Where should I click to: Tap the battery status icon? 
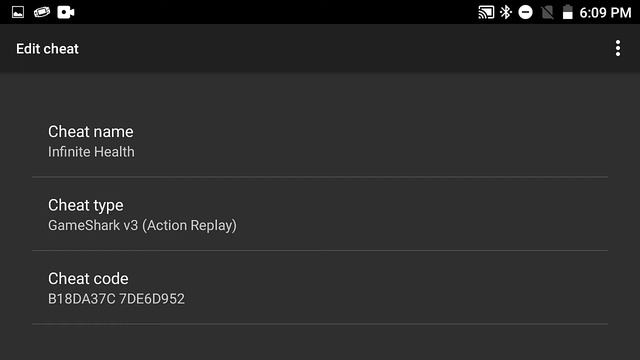567,12
